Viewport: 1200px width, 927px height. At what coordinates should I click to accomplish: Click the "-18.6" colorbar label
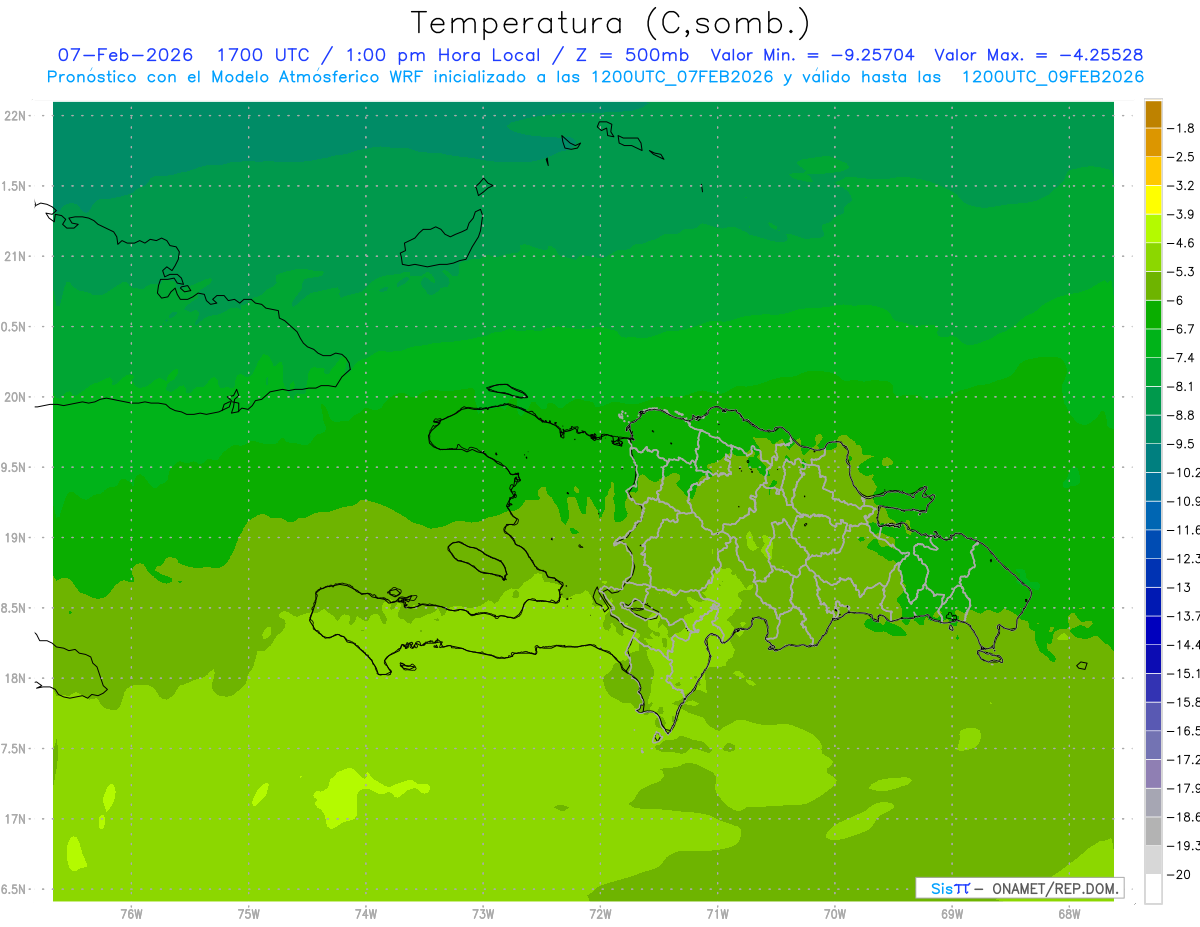[x=1184, y=817]
